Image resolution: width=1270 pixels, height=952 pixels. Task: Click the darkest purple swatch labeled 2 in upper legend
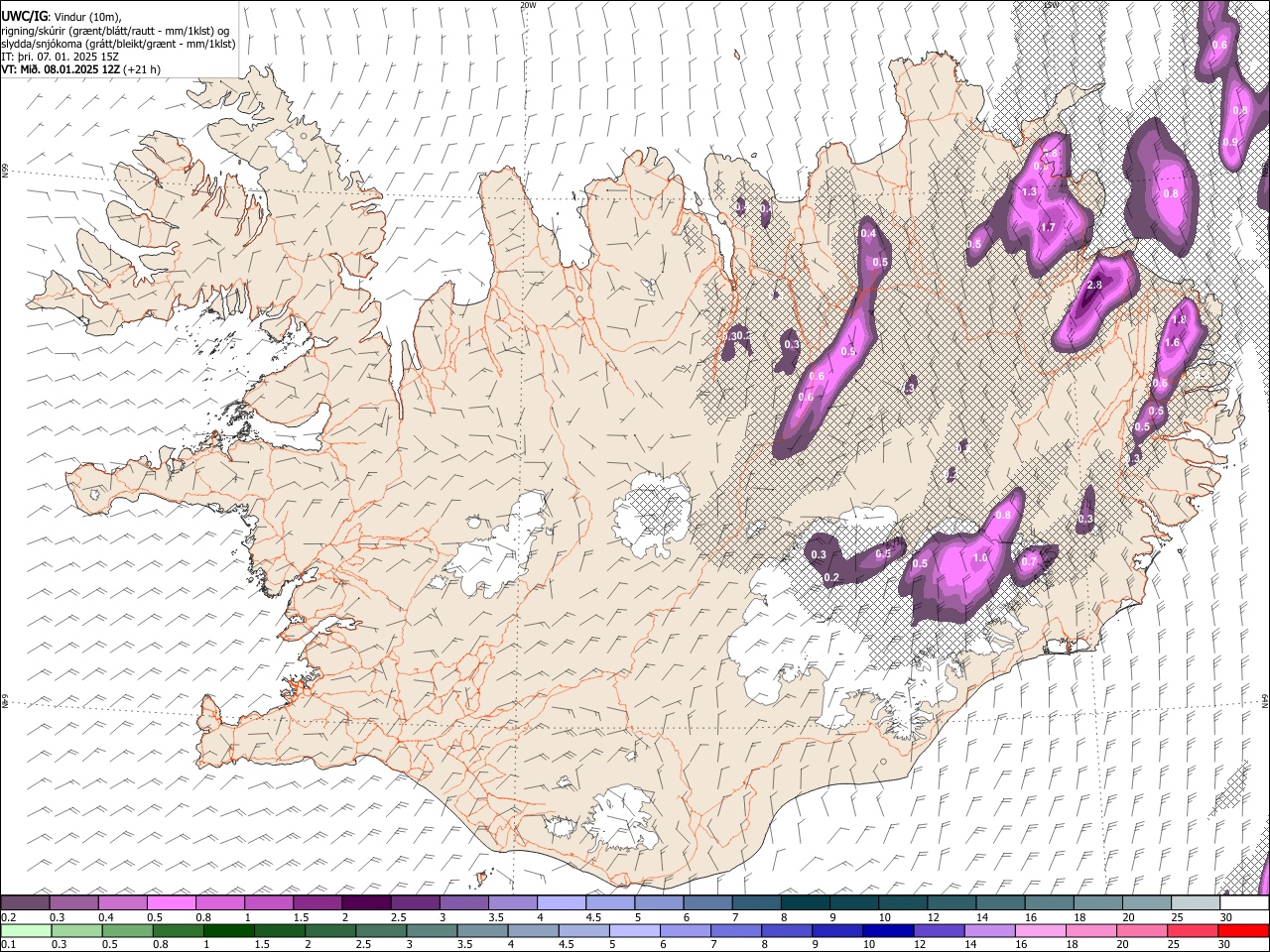pyautogui.click(x=366, y=903)
